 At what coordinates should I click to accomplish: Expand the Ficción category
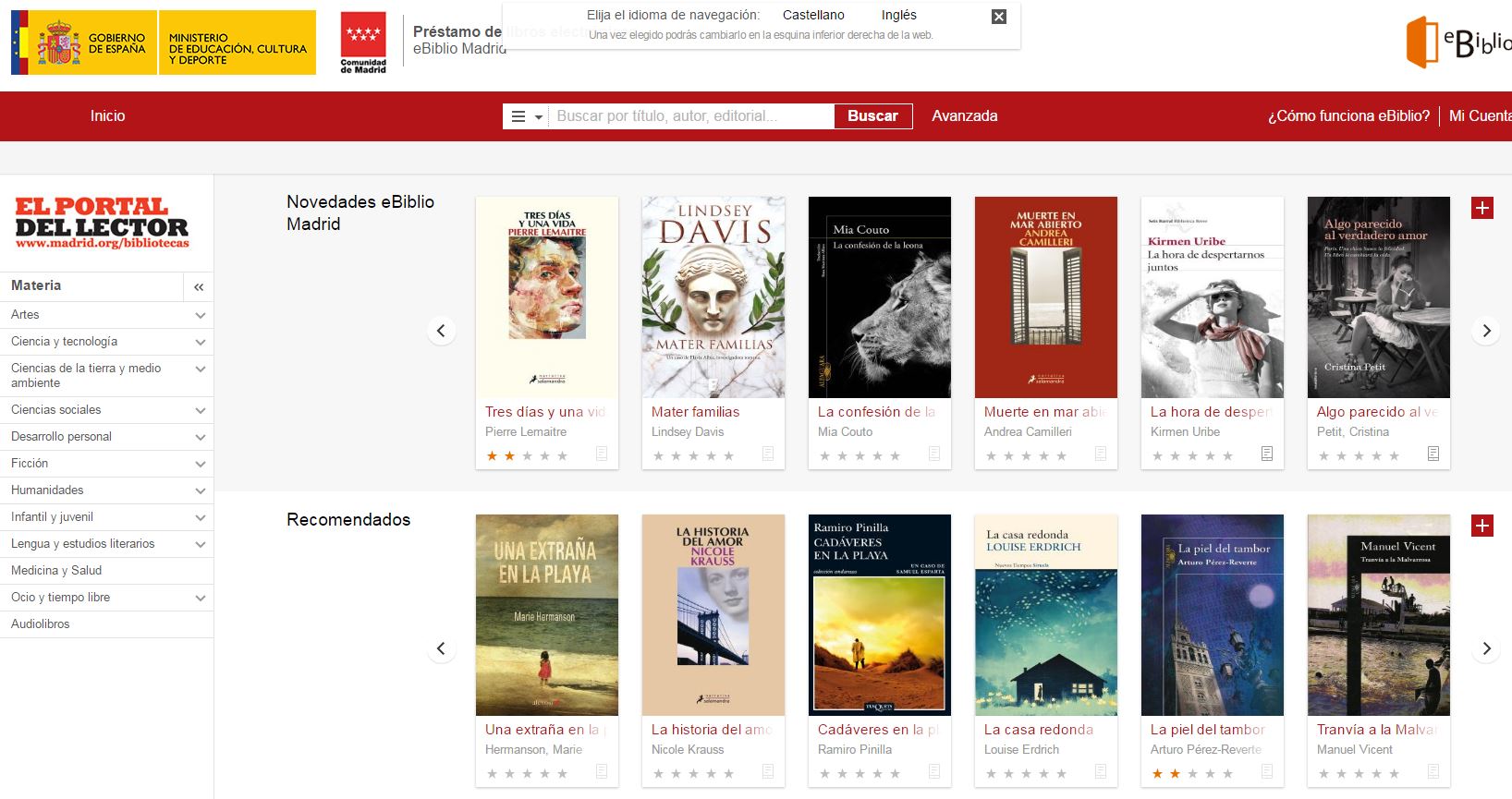click(x=200, y=464)
